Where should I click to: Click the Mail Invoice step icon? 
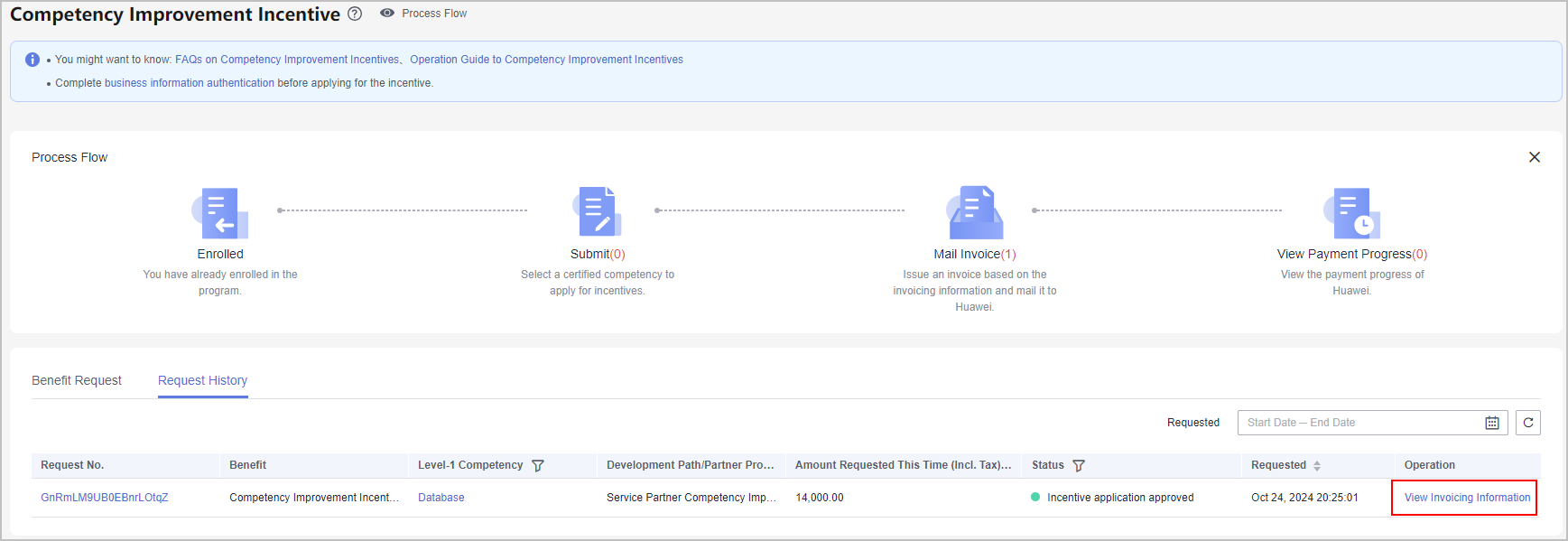[x=974, y=212]
